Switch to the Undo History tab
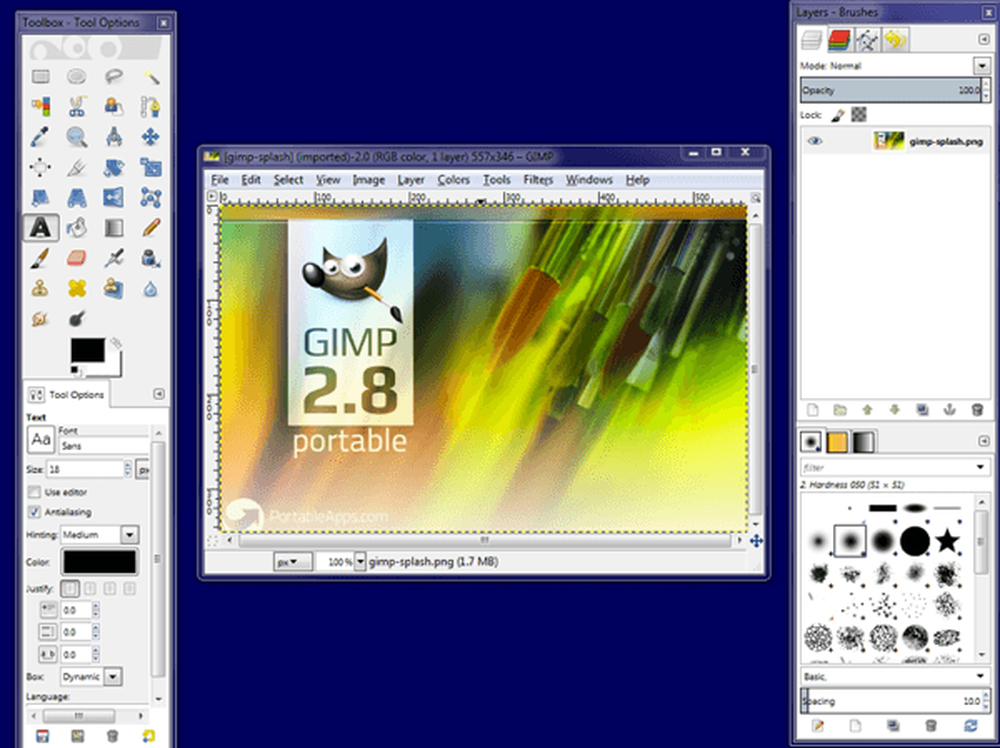1000x748 pixels. pyautogui.click(x=895, y=40)
